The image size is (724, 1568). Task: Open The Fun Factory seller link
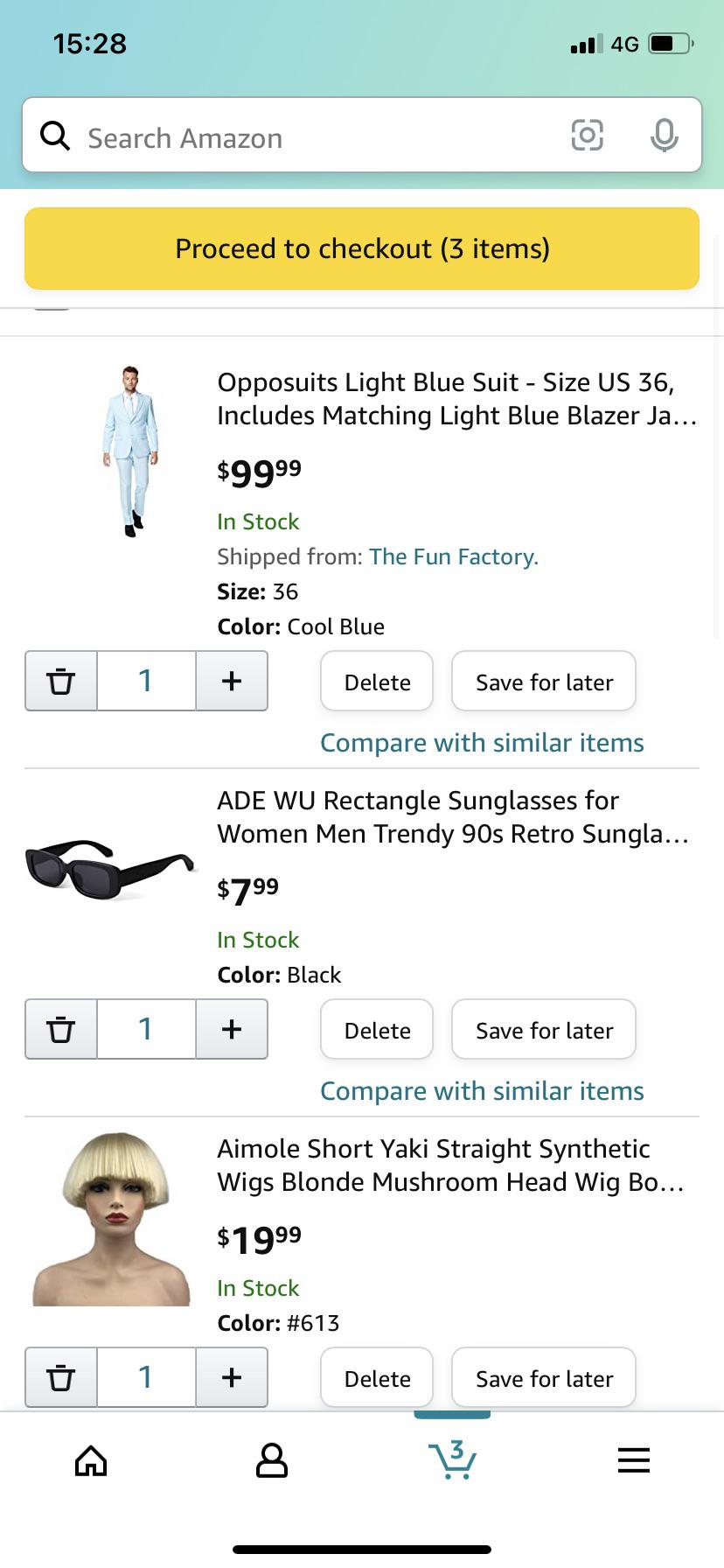pyautogui.click(x=453, y=556)
